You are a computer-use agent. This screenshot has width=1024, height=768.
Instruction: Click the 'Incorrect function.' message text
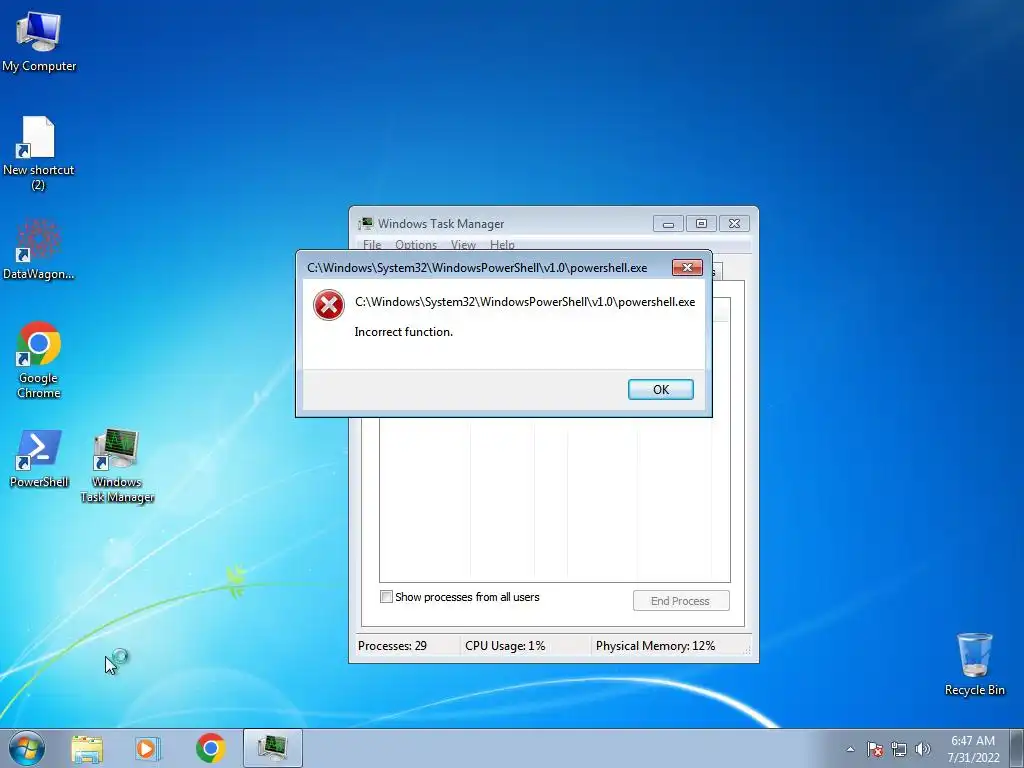click(404, 332)
